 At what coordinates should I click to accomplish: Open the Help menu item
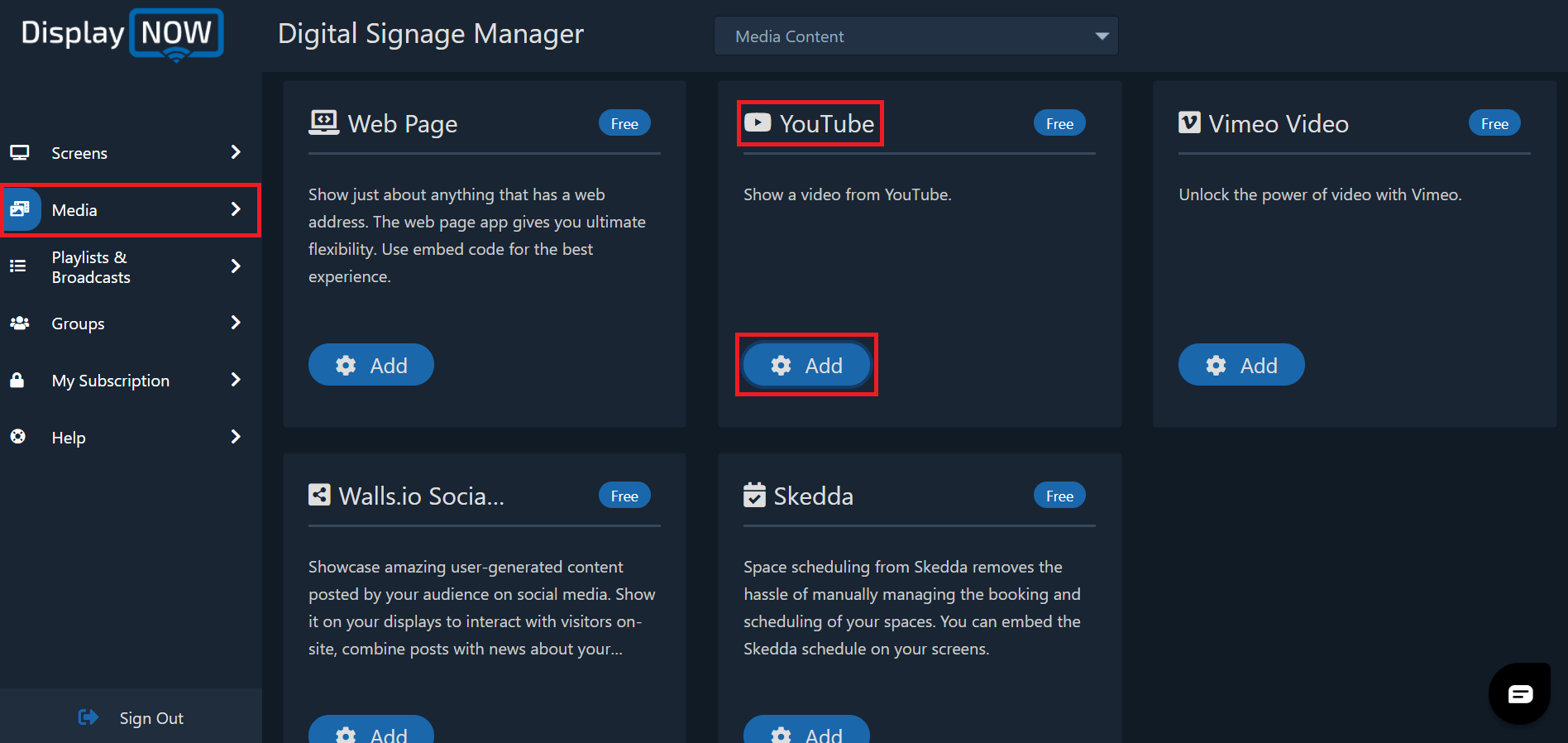pyautogui.click(x=131, y=438)
